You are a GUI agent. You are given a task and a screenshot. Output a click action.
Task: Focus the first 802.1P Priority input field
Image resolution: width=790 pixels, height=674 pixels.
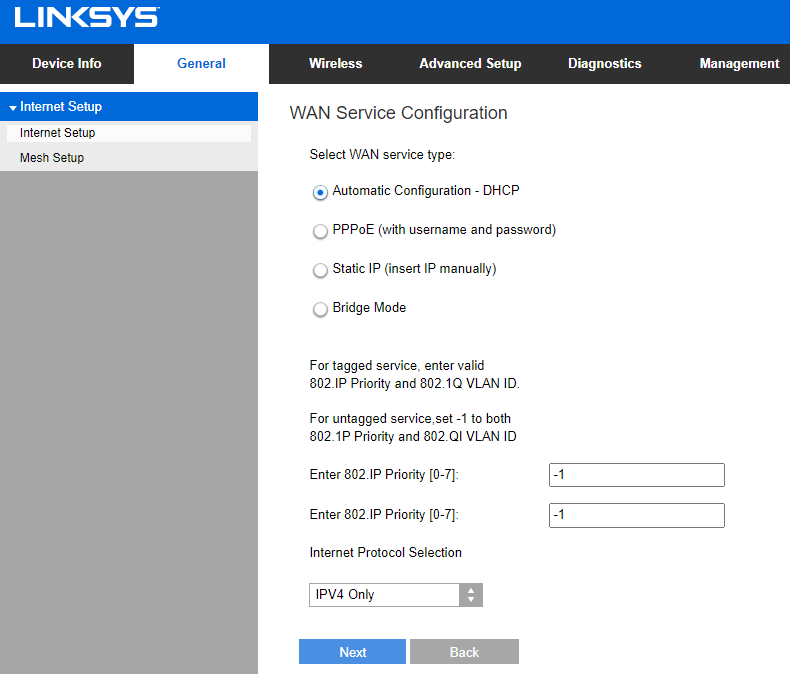click(637, 475)
